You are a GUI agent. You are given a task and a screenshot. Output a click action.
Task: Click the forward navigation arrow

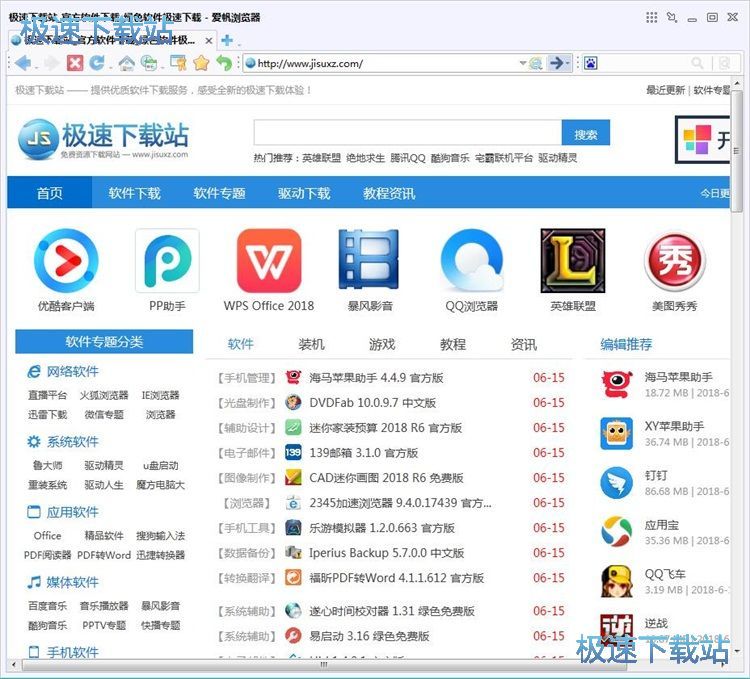51,63
